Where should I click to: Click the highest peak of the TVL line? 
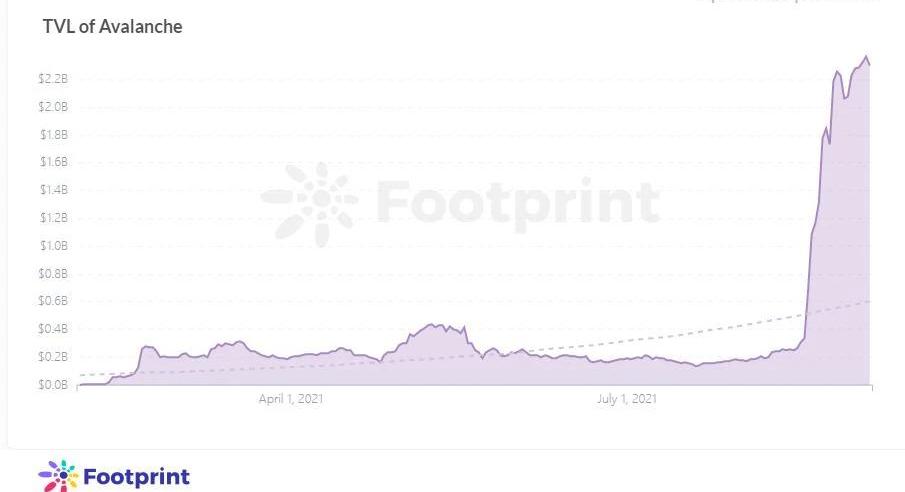(866, 56)
